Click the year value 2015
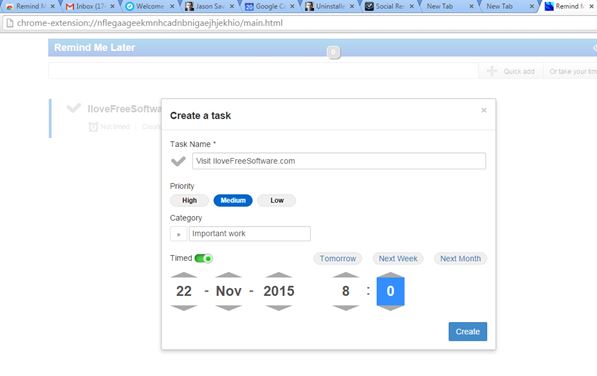597x376 pixels. (x=279, y=291)
